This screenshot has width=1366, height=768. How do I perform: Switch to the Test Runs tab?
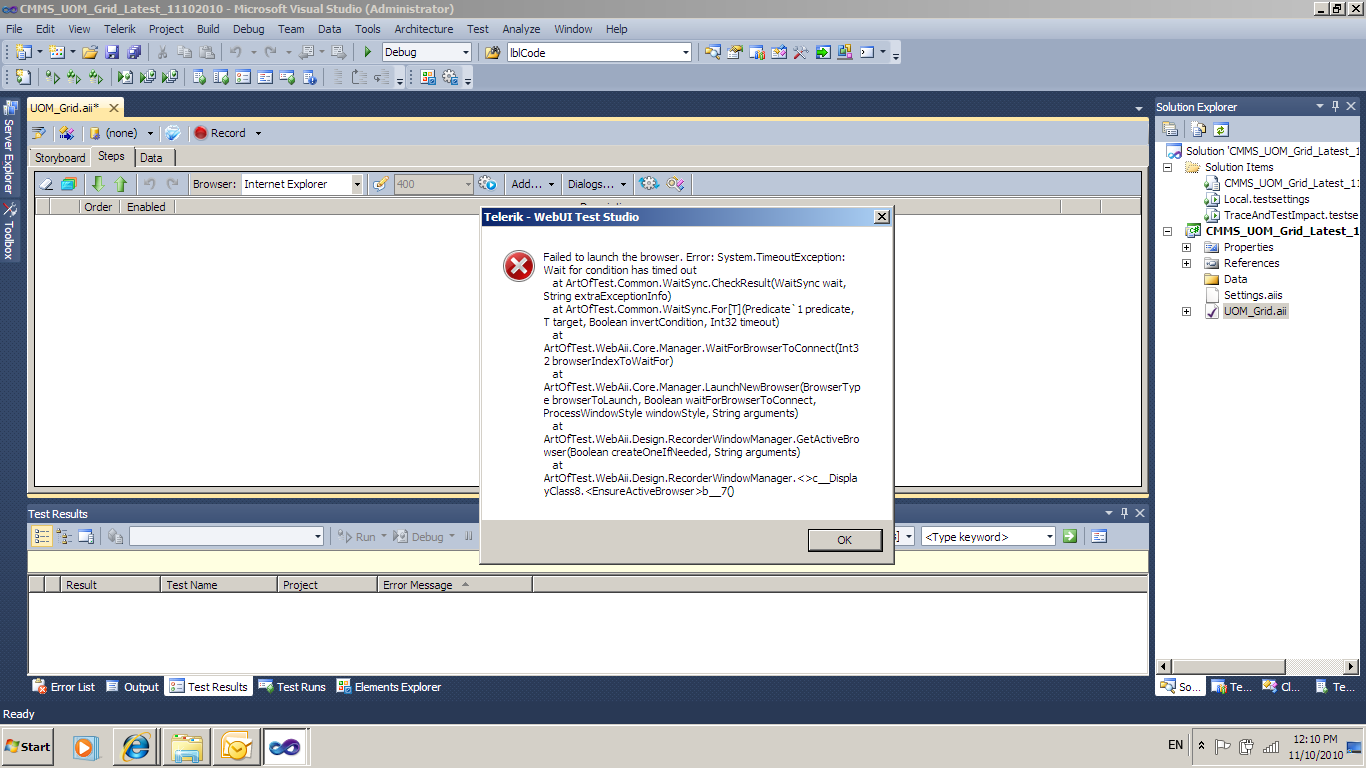(292, 687)
